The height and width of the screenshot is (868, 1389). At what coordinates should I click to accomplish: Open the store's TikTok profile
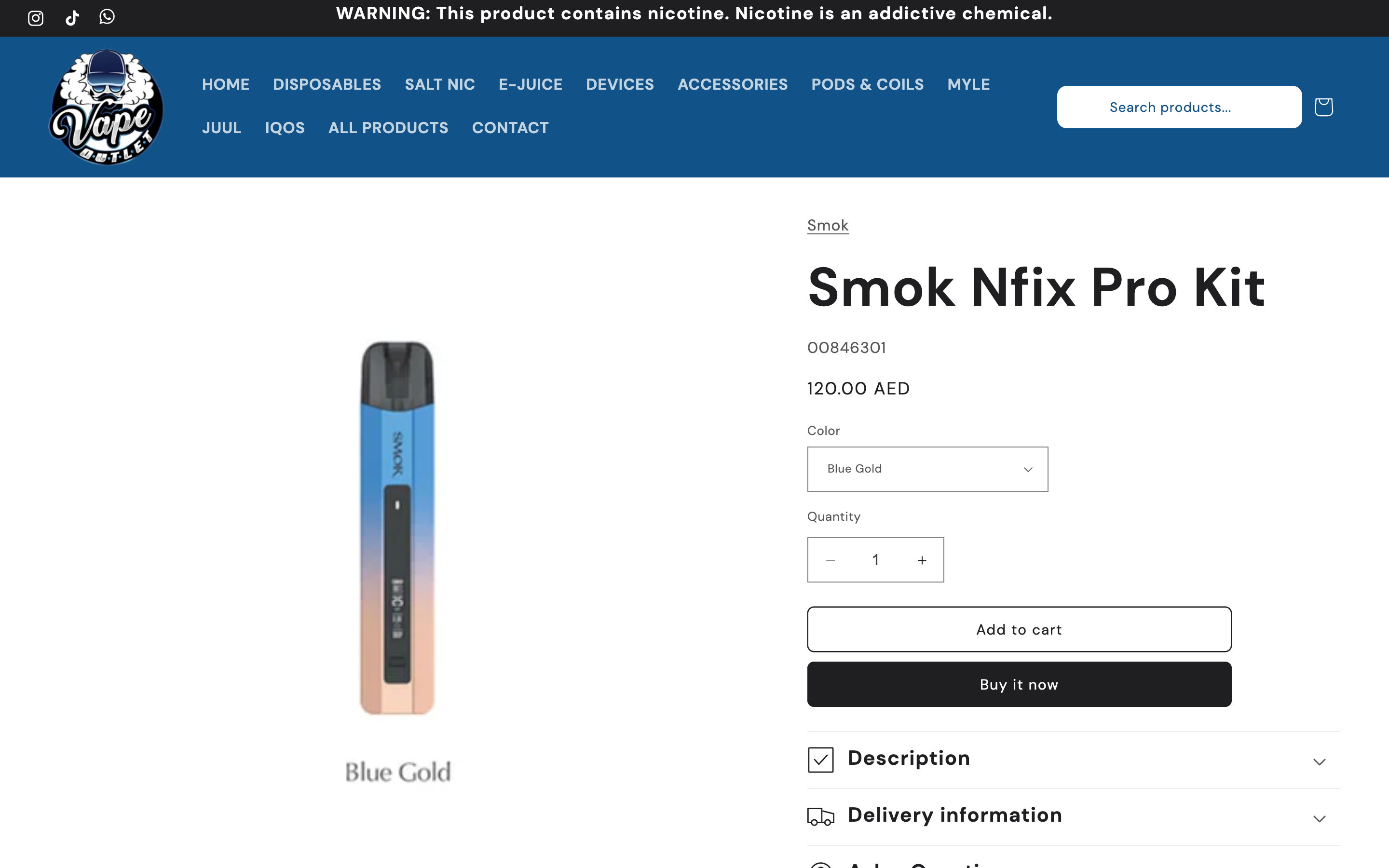click(72, 17)
